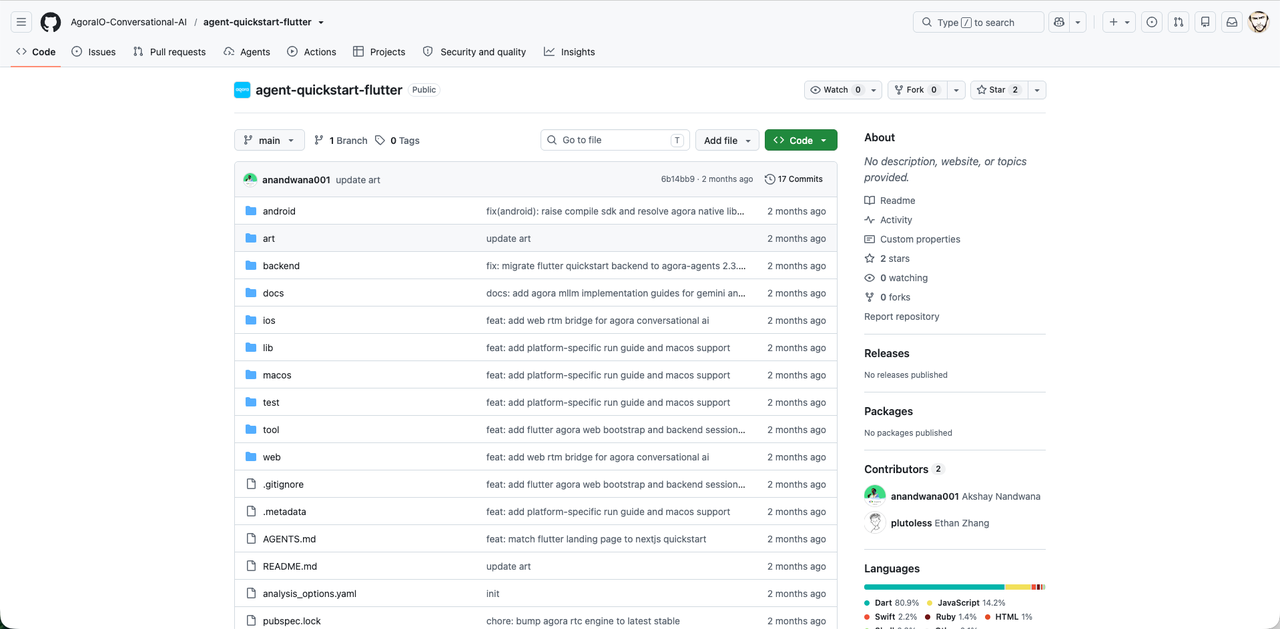Click the repository owner avatar icon
1280x629 pixels.
pyautogui.click(x=242, y=90)
